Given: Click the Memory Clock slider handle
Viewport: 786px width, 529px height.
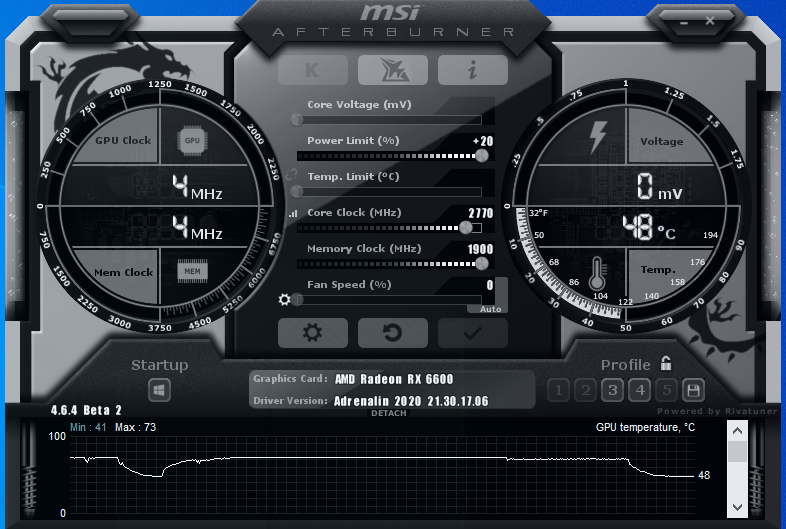Looking at the screenshot, I should [482, 264].
